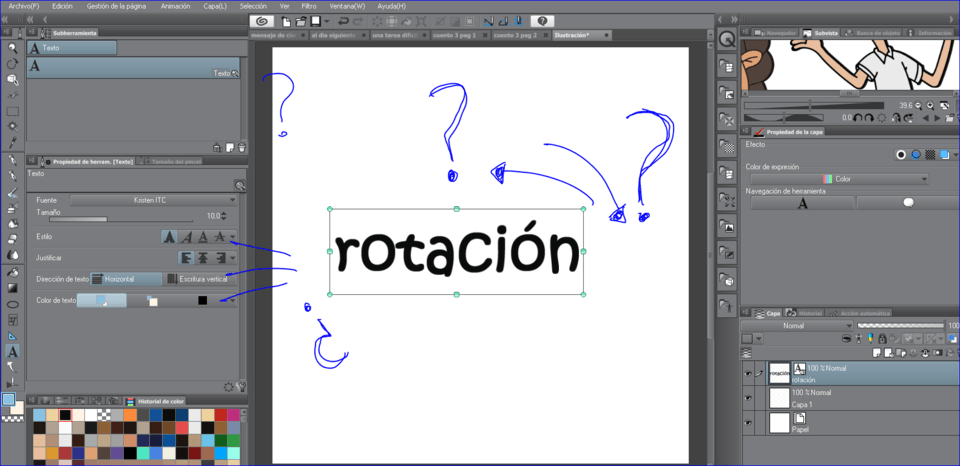Select the Zoom magnifier tool
The width and height of the screenshot is (960, 466).
tap(12, 47)
